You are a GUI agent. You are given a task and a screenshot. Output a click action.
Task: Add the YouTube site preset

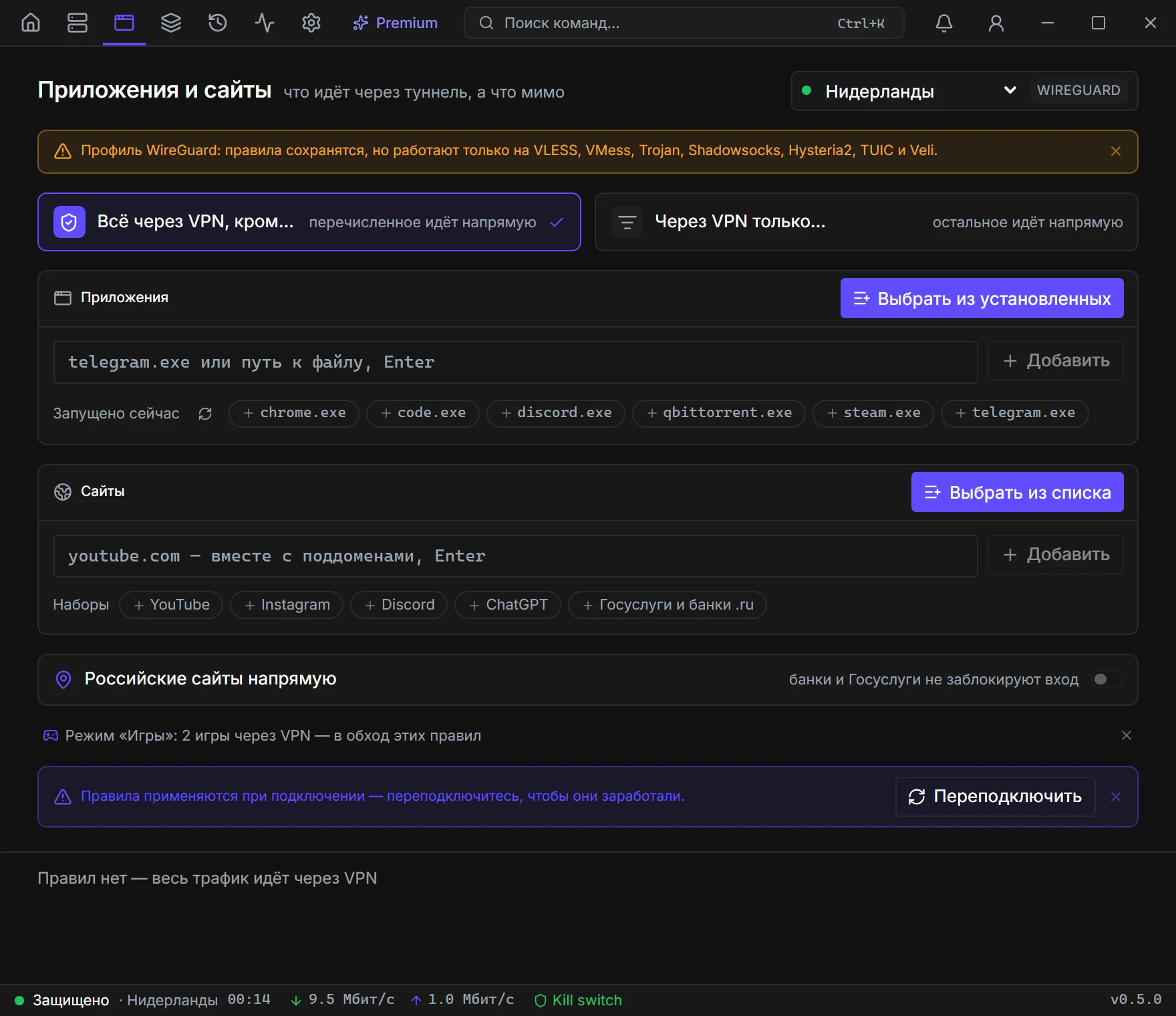(x=171, y=605)
